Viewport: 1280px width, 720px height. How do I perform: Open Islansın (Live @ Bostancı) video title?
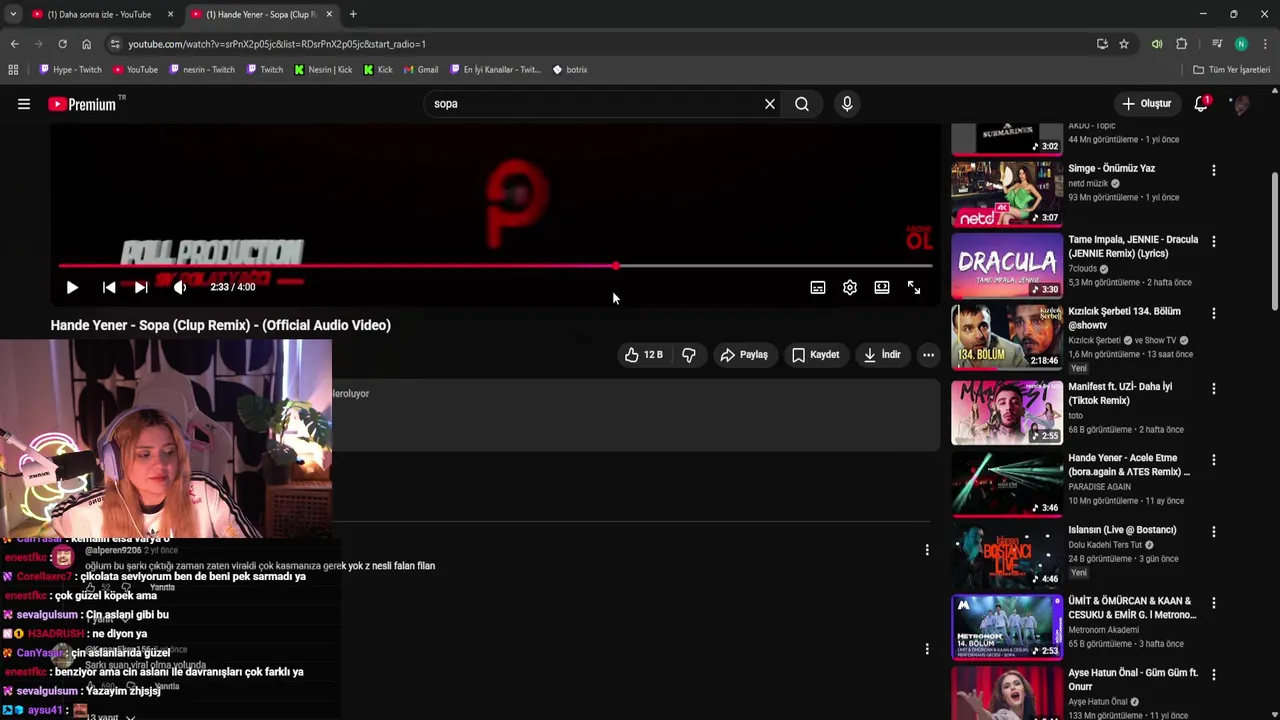pyautogui.click(x=1122, y=530)
